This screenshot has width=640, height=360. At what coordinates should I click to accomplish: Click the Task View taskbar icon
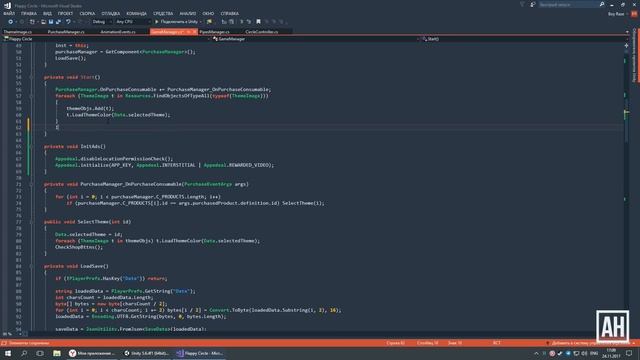[40, 353]
